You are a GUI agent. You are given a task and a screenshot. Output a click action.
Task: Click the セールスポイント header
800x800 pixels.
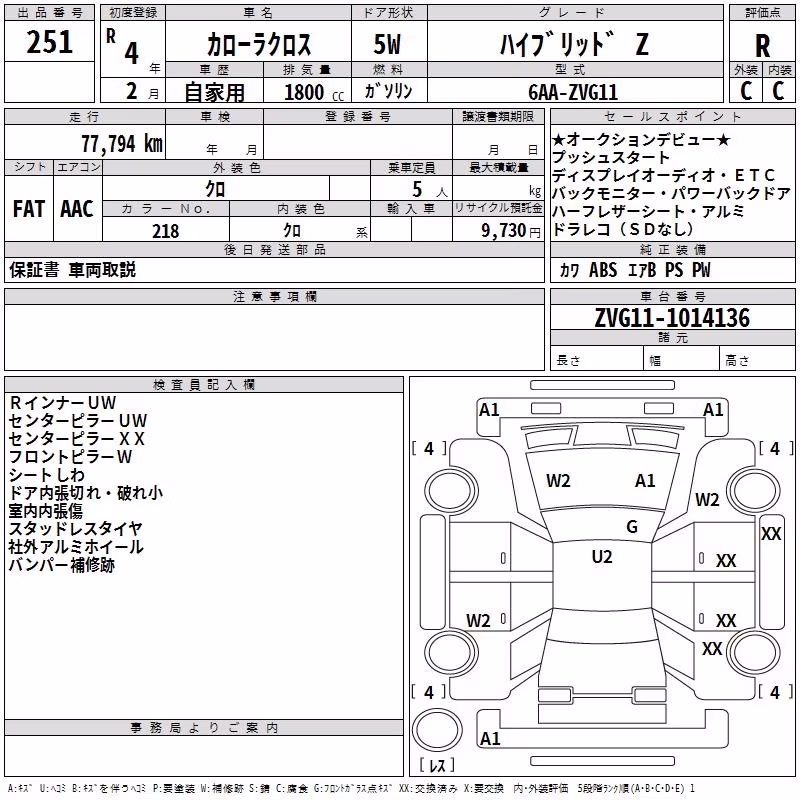(672, 116)
